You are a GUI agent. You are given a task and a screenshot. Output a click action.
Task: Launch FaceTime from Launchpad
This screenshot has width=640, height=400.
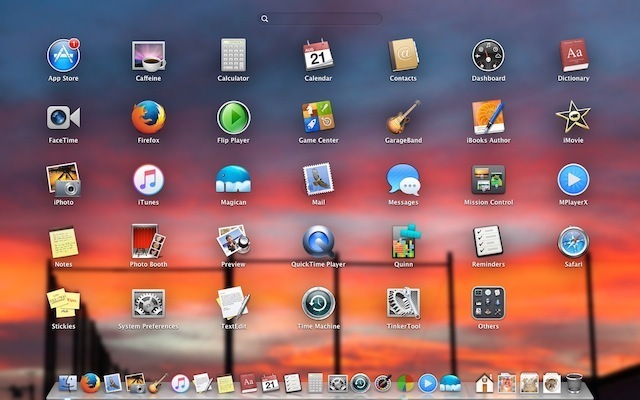63,118
